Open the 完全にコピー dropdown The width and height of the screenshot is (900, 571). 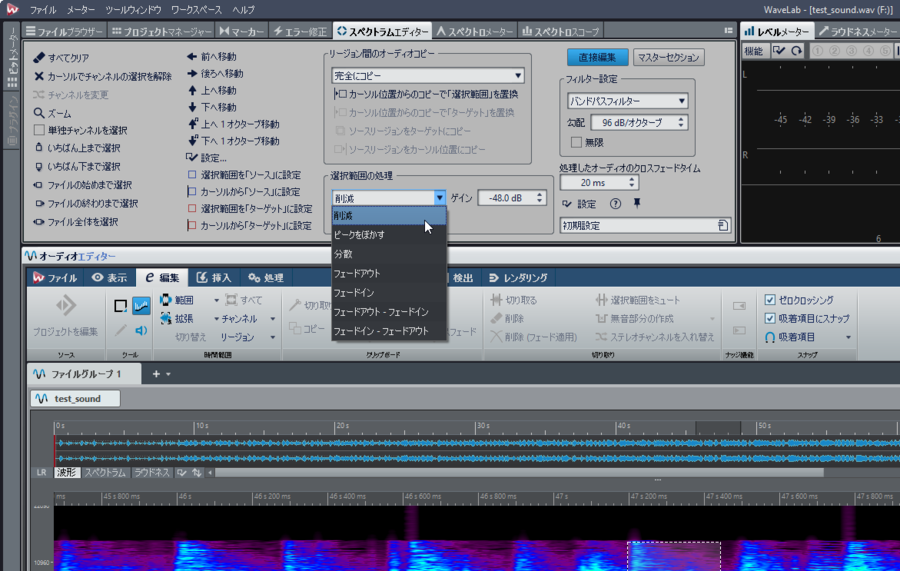(428, 76)
